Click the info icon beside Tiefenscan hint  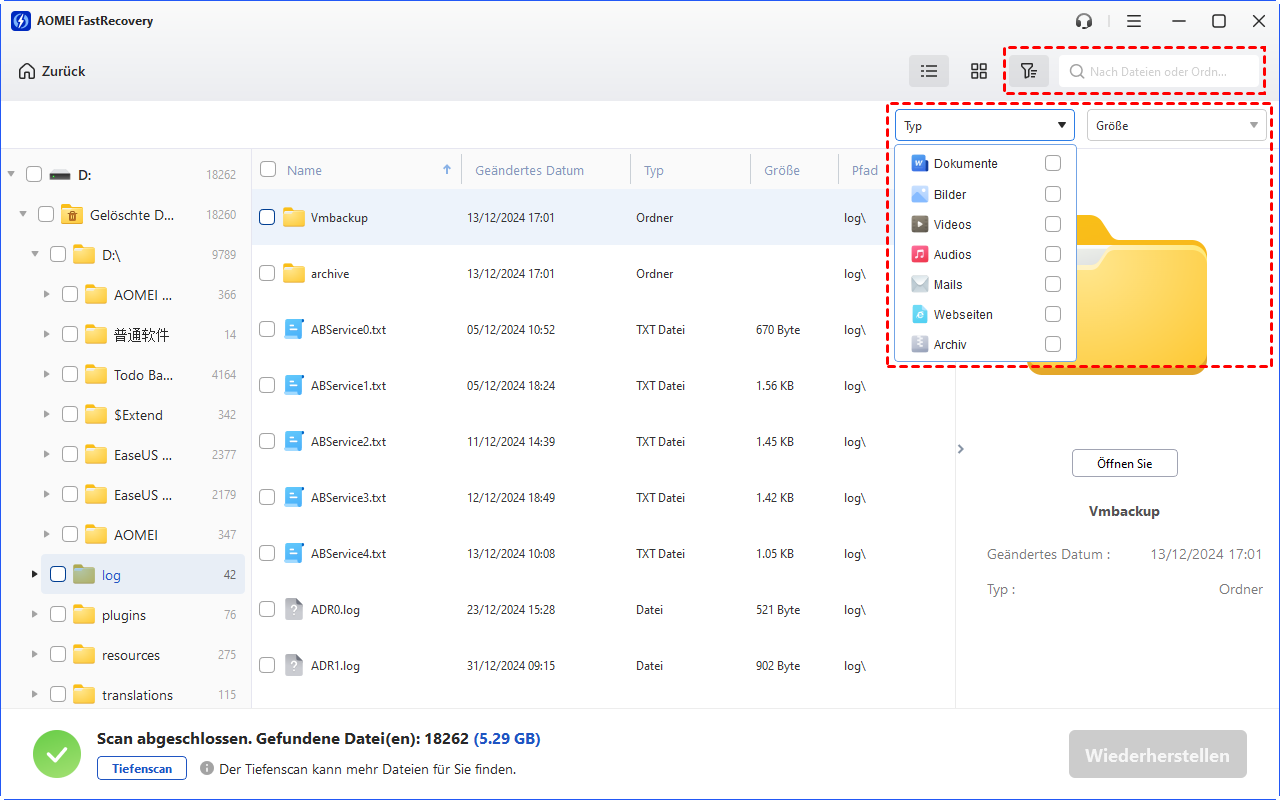tap(207, 769)
